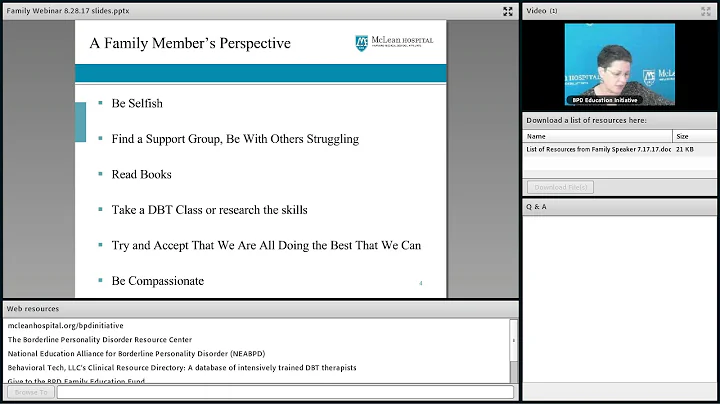Screen dimensions: 720x404
Task: Select Give to BPD Family Education Fund
Action: (x=76, y=381)
